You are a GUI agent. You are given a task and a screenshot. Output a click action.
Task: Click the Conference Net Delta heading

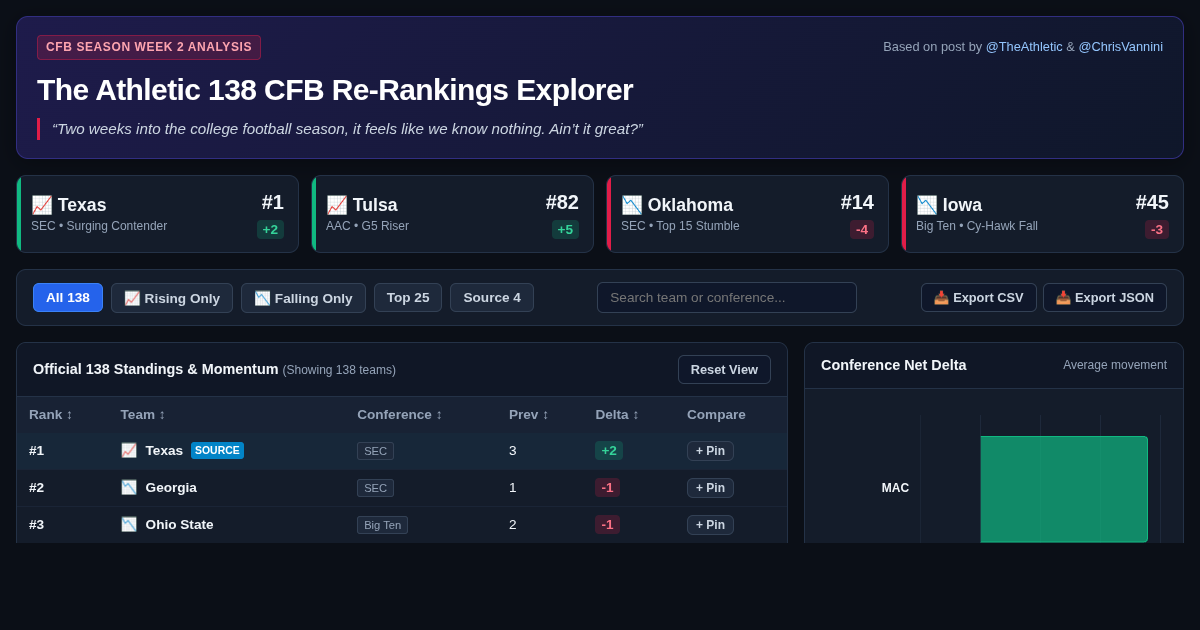pos(893,365)
